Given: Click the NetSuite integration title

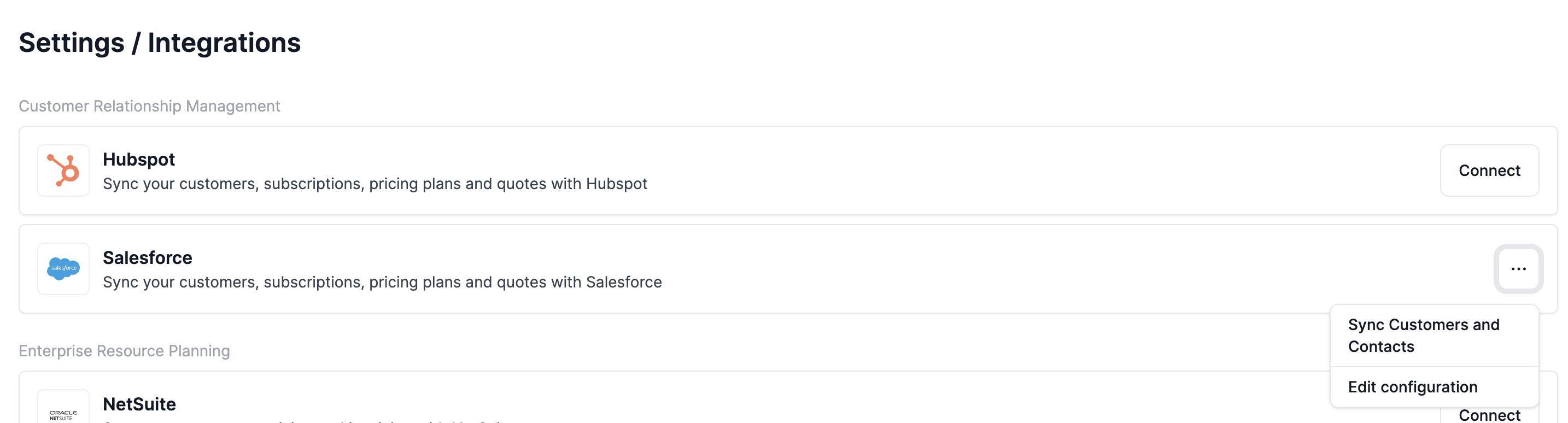Looking at the screenshot, I should (139, 404).
